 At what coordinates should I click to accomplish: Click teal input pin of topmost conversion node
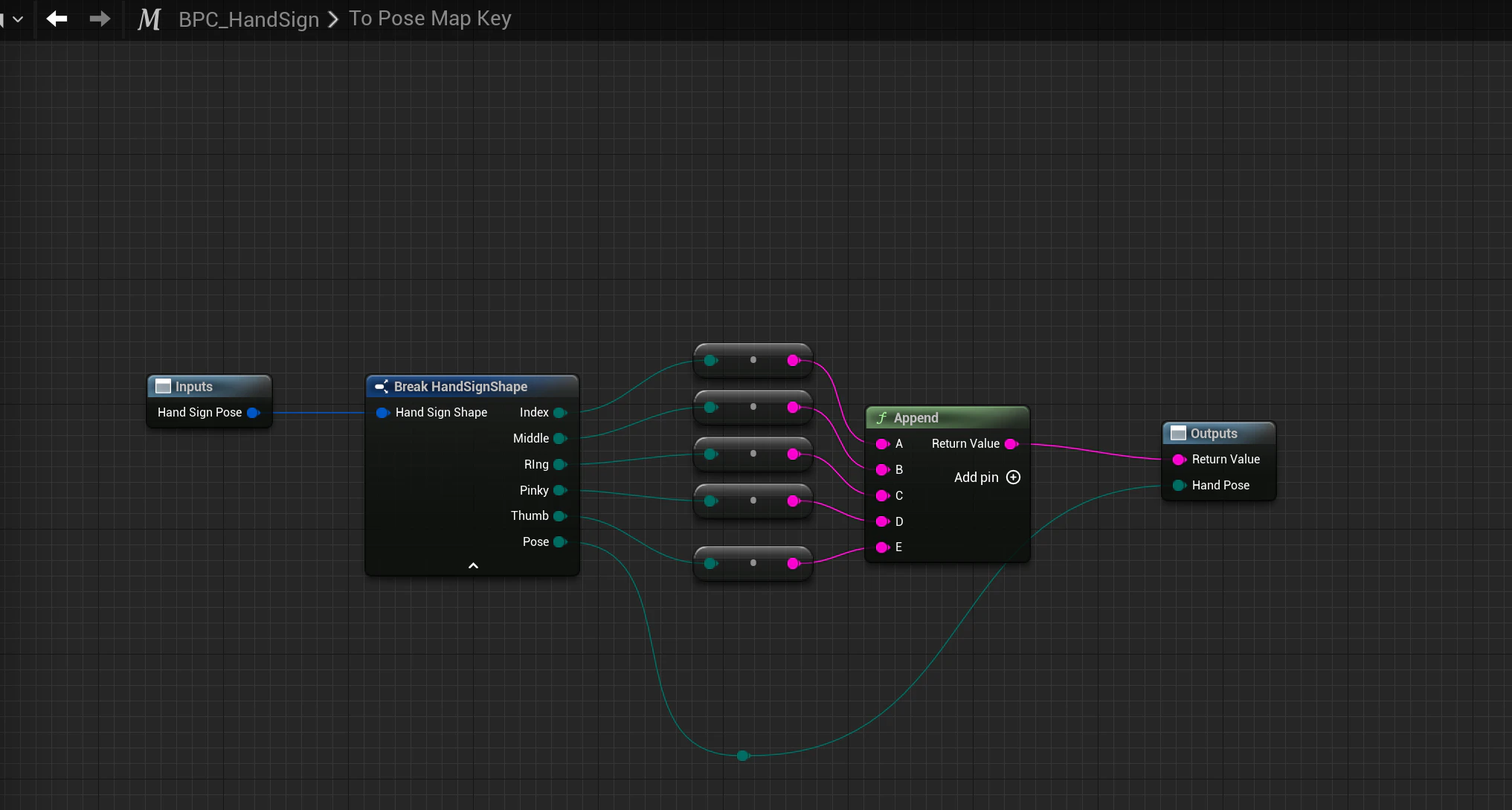coord(710,361)
